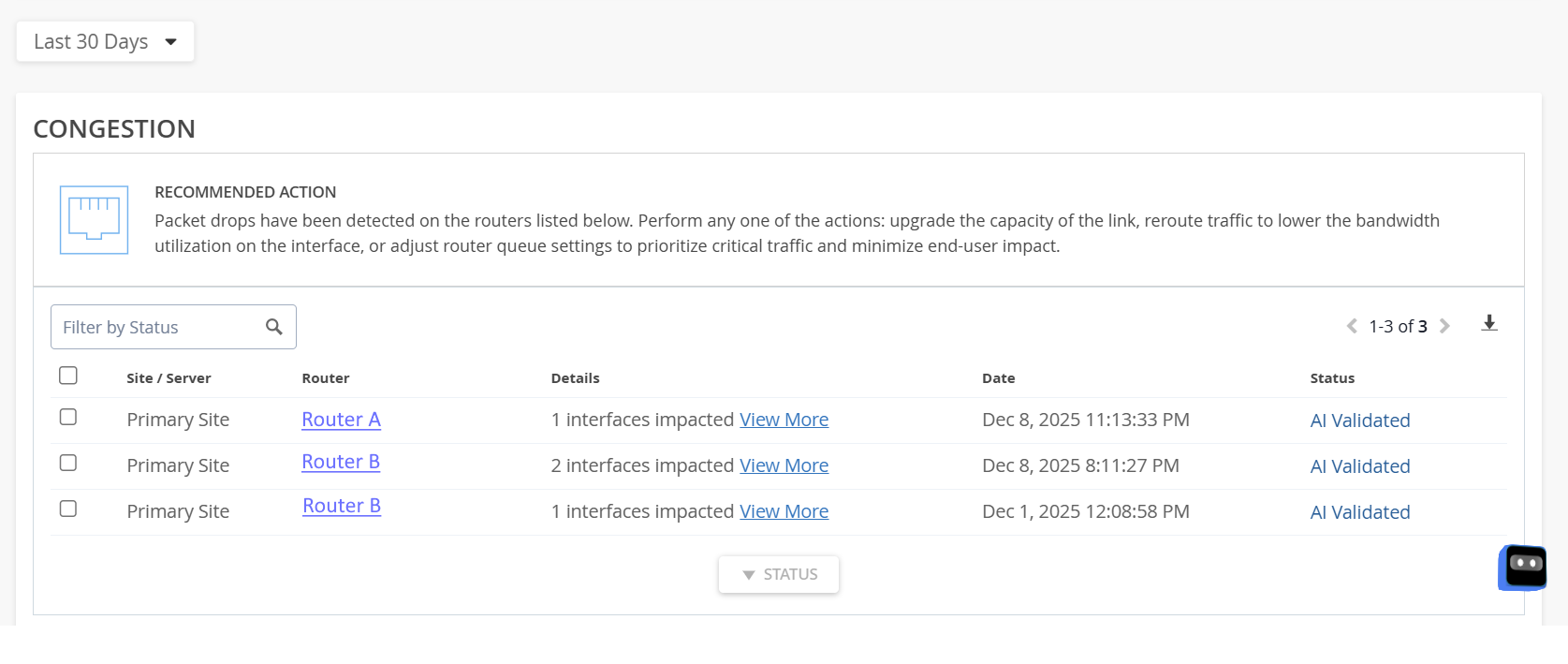Tick checkbox for 2 interfaces impacted row
The image size is (1568, 664).
click(68, 463)
